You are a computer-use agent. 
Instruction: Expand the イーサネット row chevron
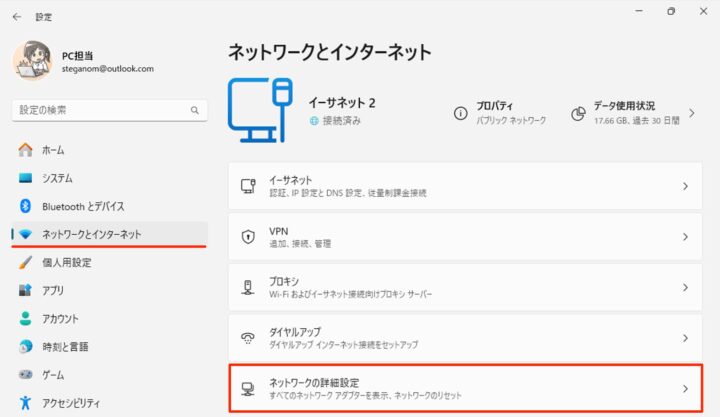point(685,186)
